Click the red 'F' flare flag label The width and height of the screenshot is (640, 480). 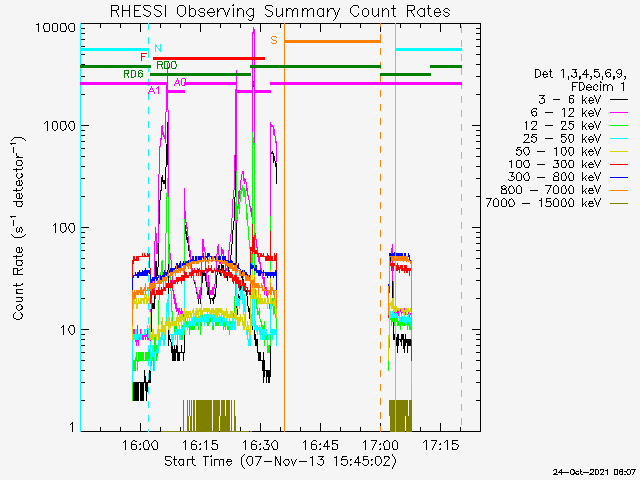143,57
